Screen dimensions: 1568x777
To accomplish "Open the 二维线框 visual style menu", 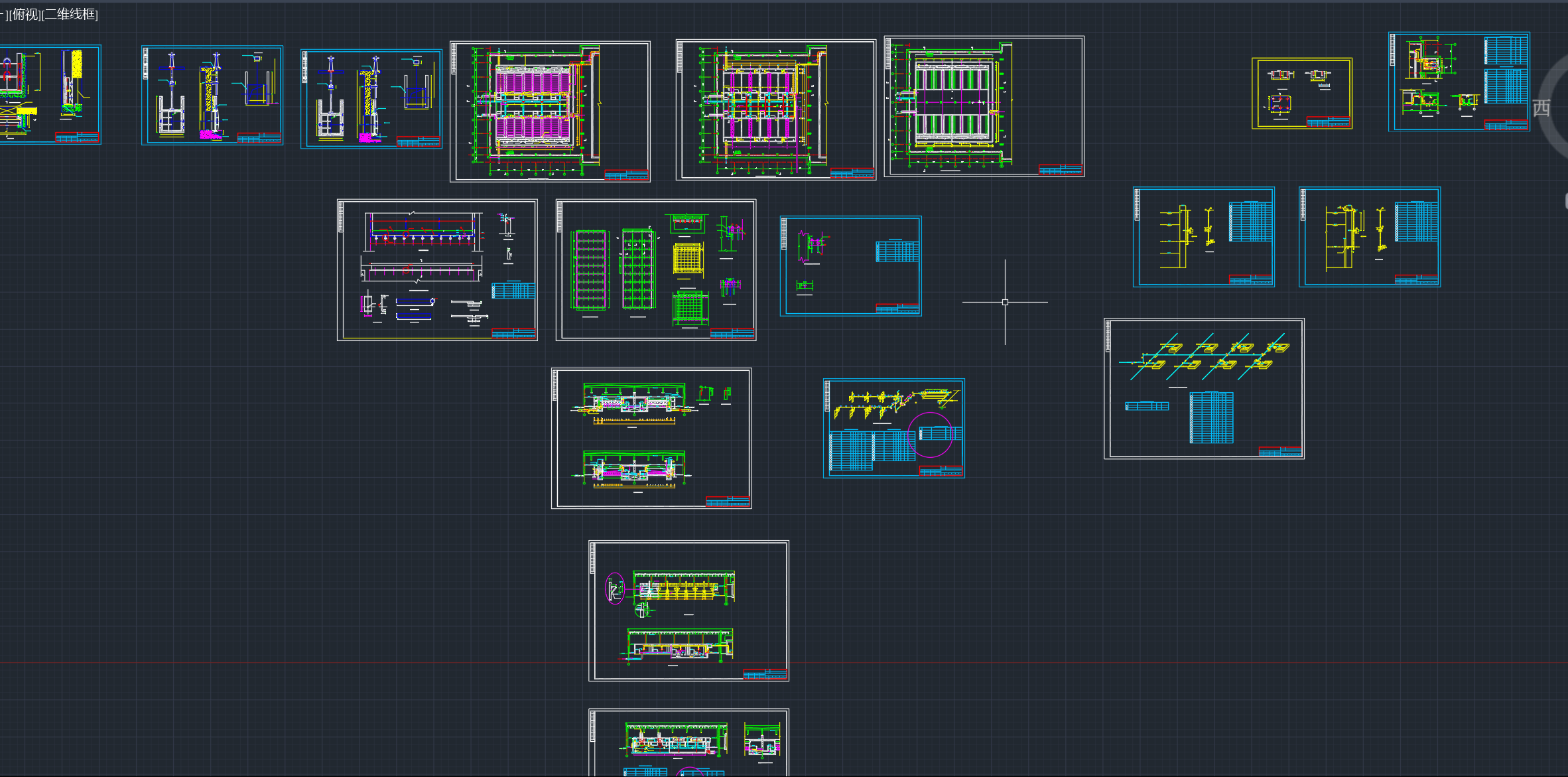I will coord(69,14).
